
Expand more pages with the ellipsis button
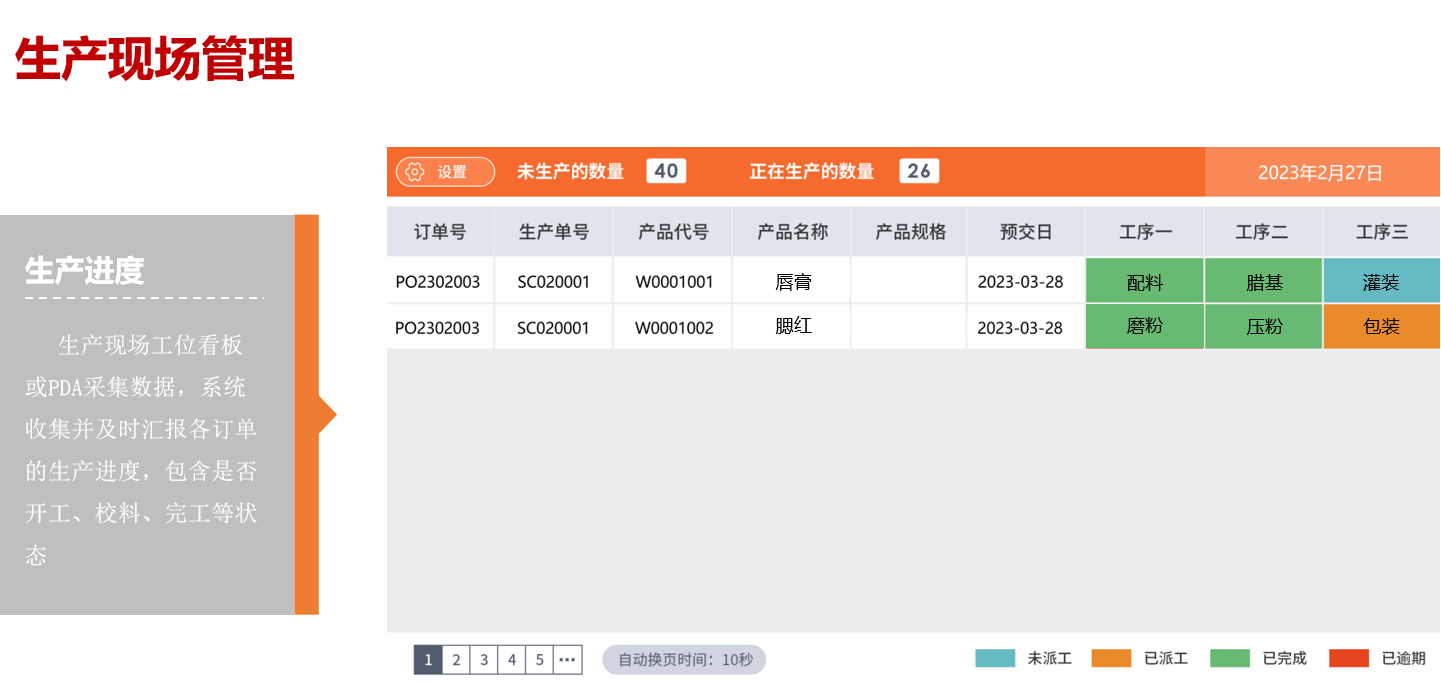click(x=567, y=659)
